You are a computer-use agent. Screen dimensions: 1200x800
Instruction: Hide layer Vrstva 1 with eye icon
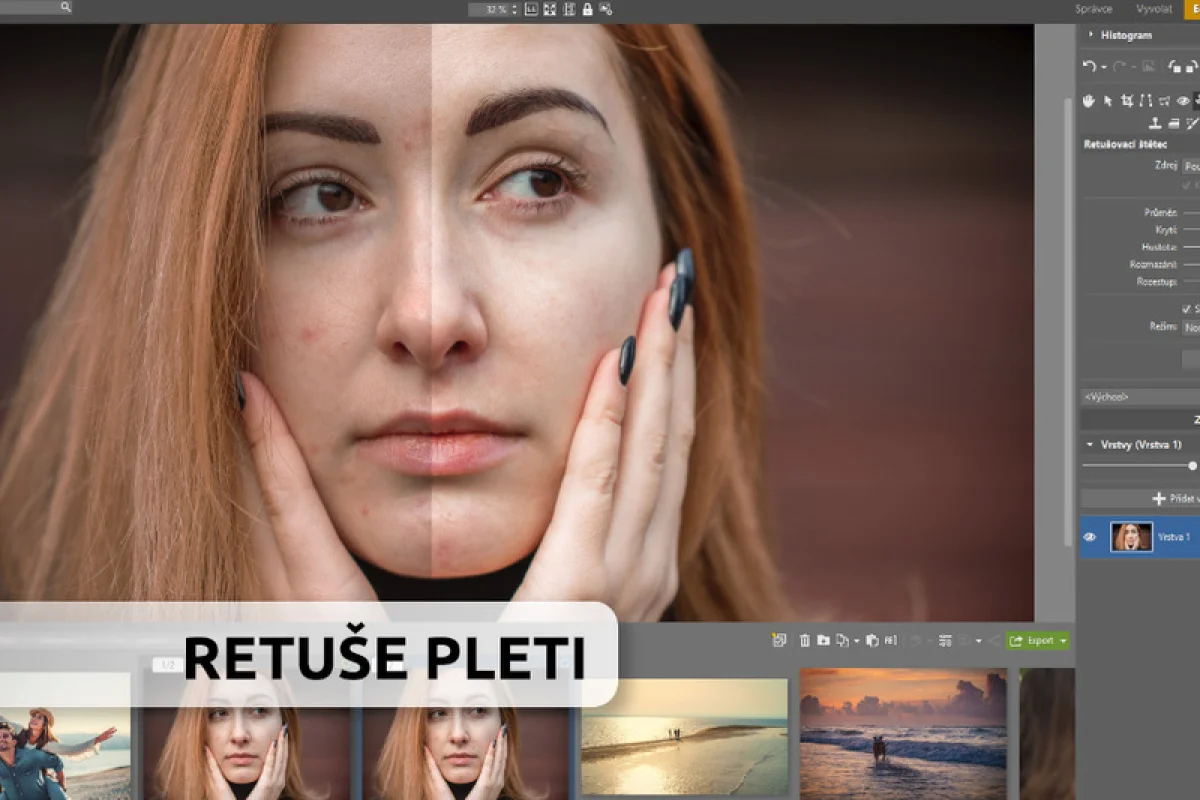click(x=1090, y=537)
